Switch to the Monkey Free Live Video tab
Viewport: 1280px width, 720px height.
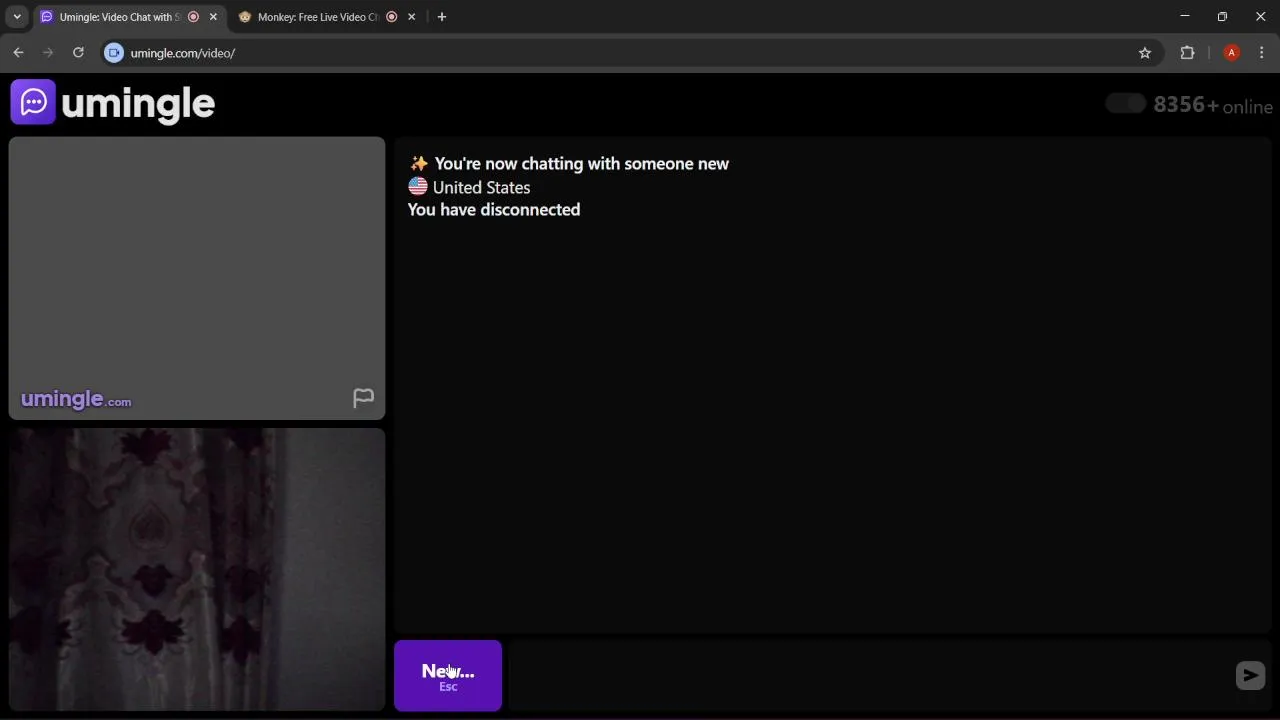(x=327, y=17)
